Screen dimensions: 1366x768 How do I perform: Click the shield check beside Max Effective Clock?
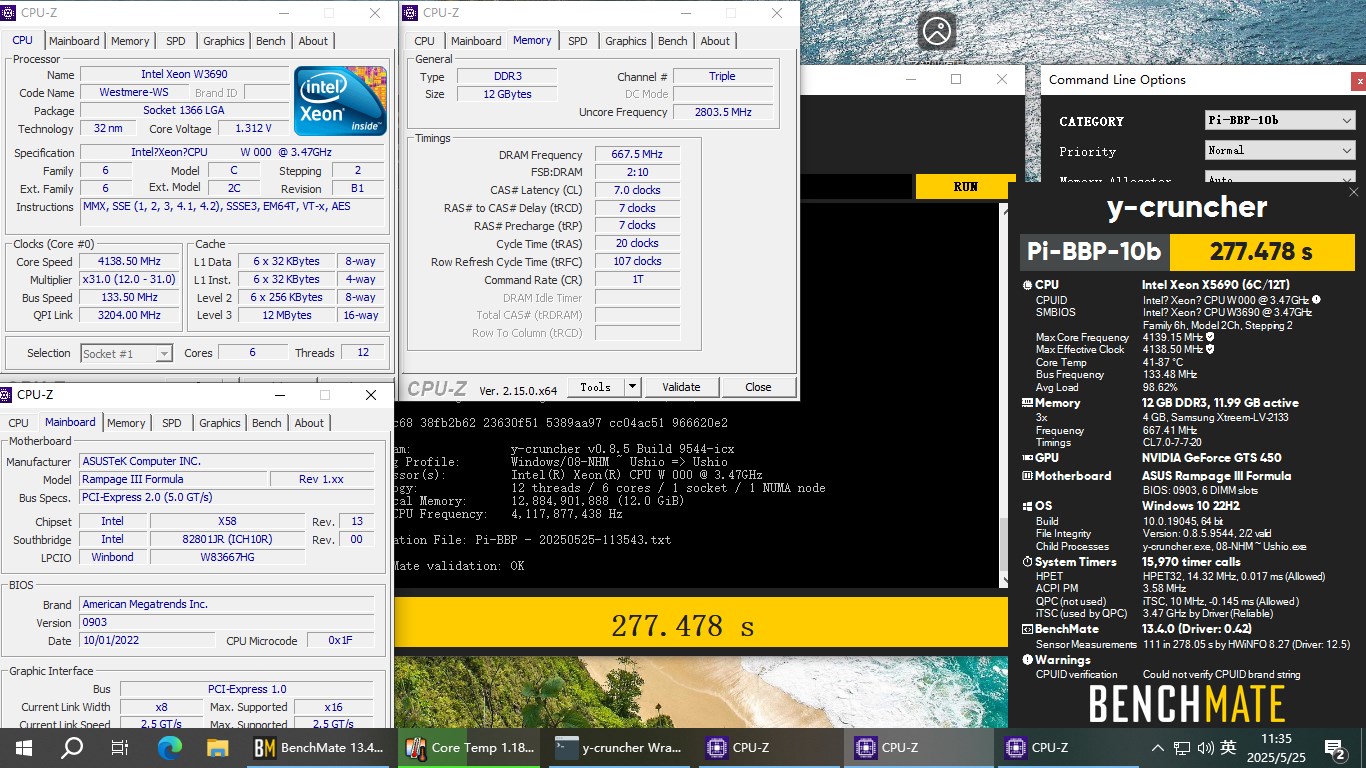(1210, 349)
